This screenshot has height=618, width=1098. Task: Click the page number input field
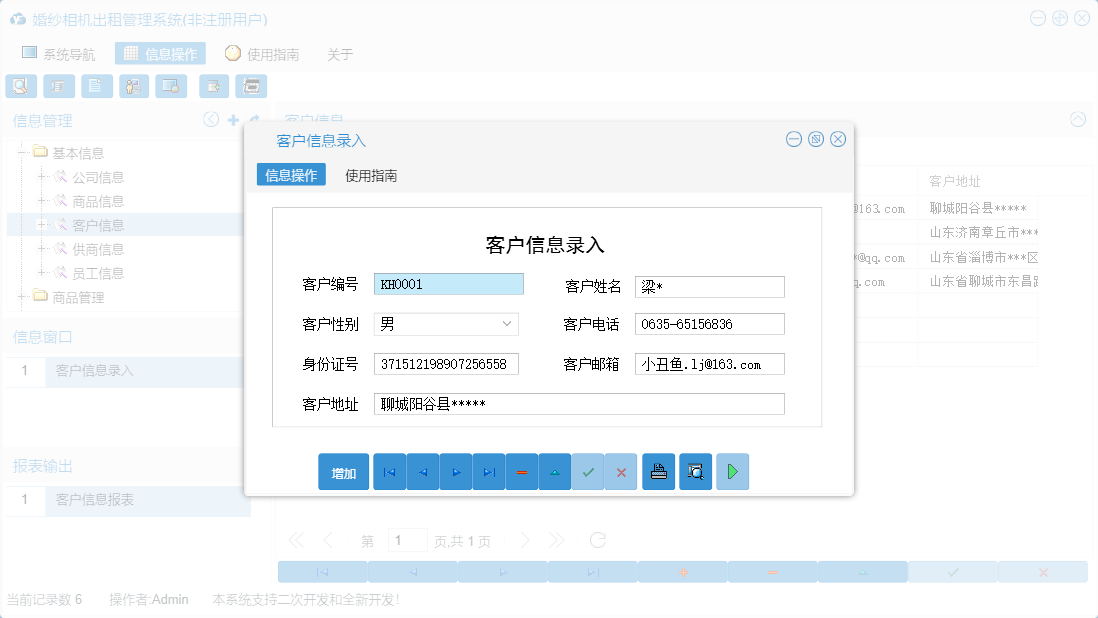coord(407,540)
